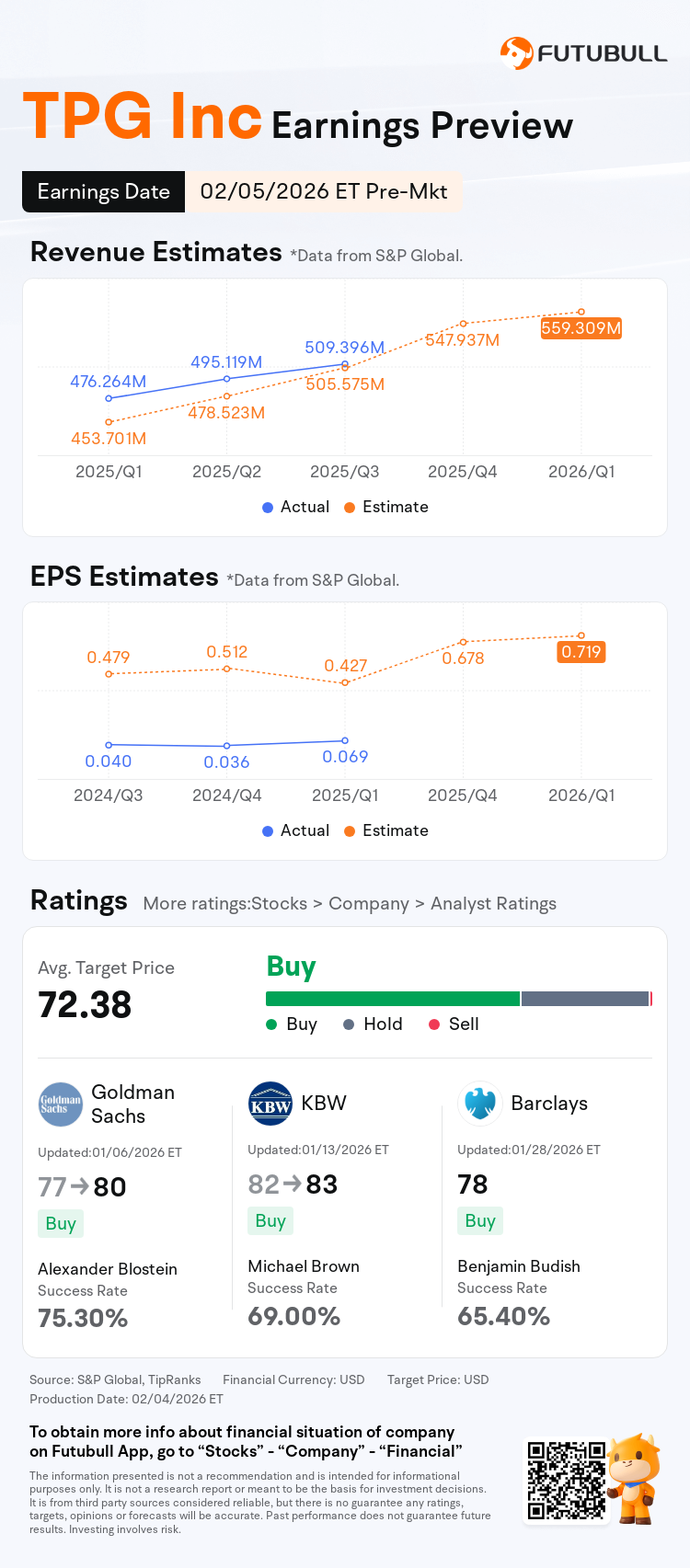This screenshot has width=690, height=1568.
Task: Click the green Buy legend dot in Ratings
Action: [x=271, y=1024]
